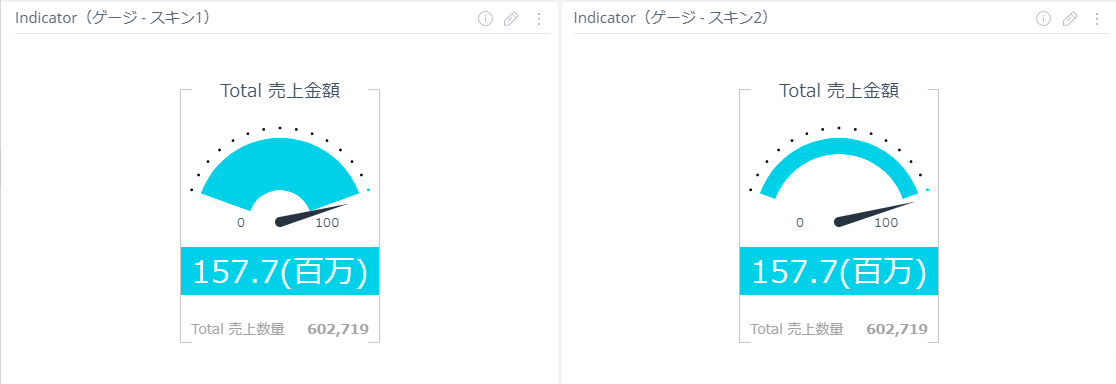
Task: Click the Total 売上金額 title in Skin2 gauge
Action: coord(839,91)
